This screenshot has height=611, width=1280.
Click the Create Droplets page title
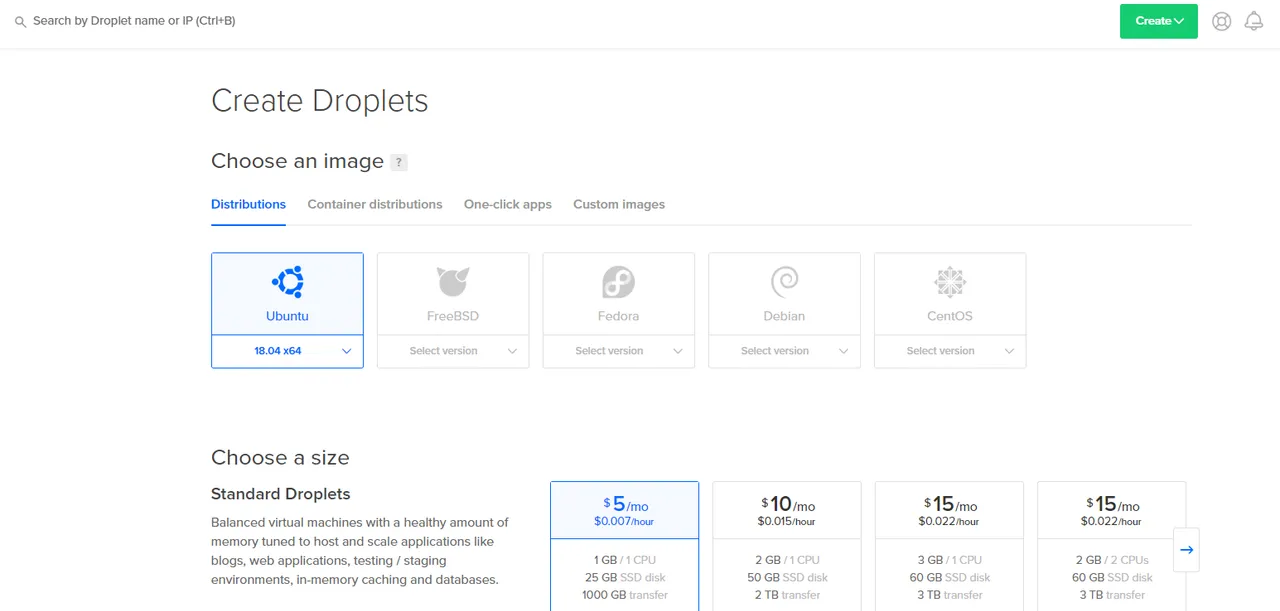320,101
